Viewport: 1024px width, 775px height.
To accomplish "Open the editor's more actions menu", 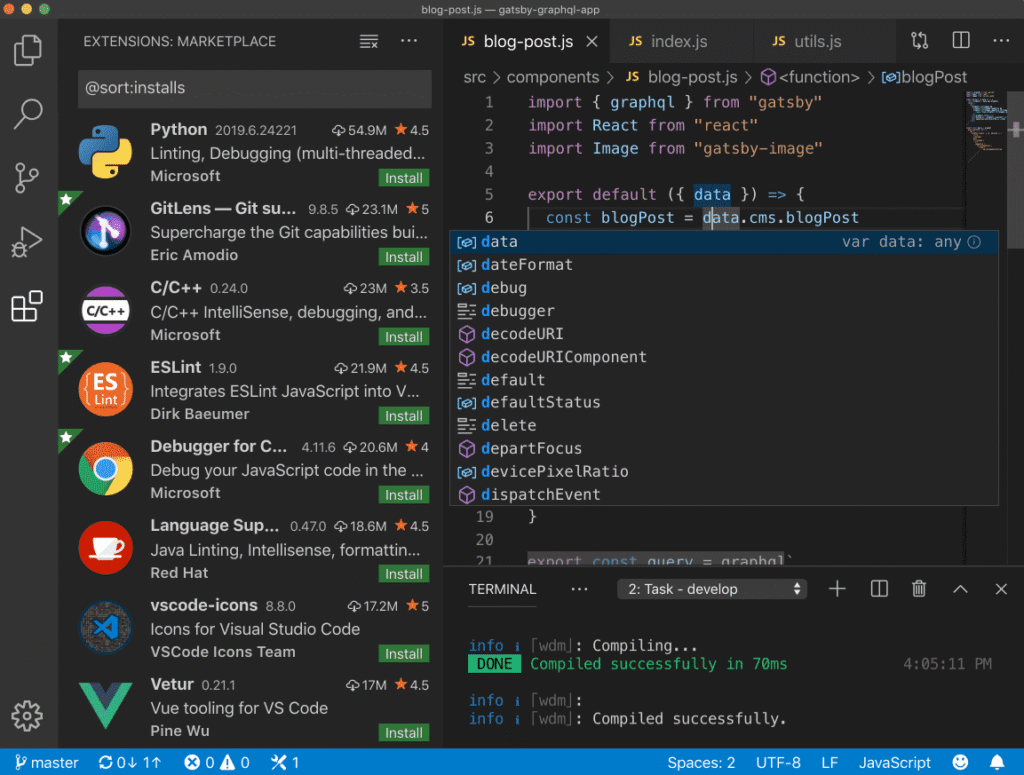I will [x=1002, y=40].
